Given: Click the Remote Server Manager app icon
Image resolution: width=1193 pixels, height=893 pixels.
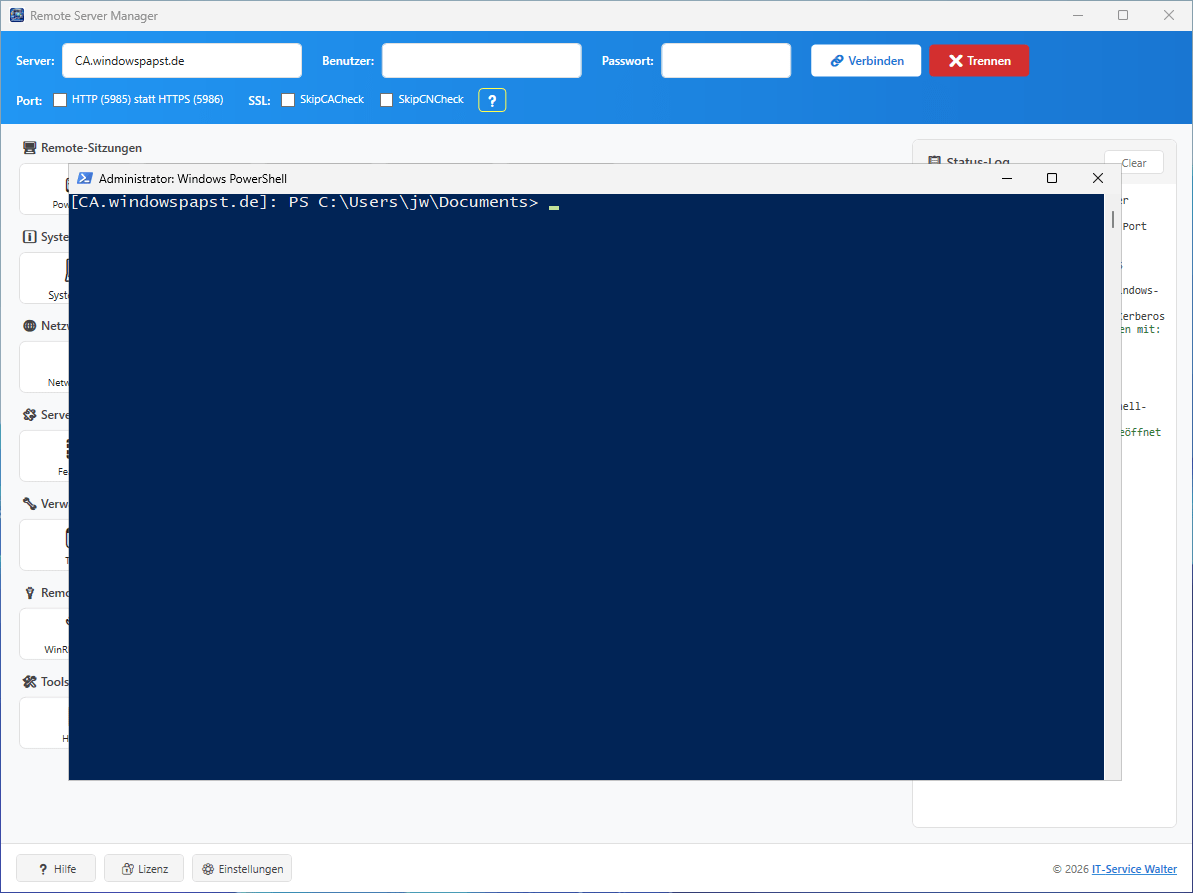Looking at the screenshot, I should pyautogui.click(x=17, y=16).
